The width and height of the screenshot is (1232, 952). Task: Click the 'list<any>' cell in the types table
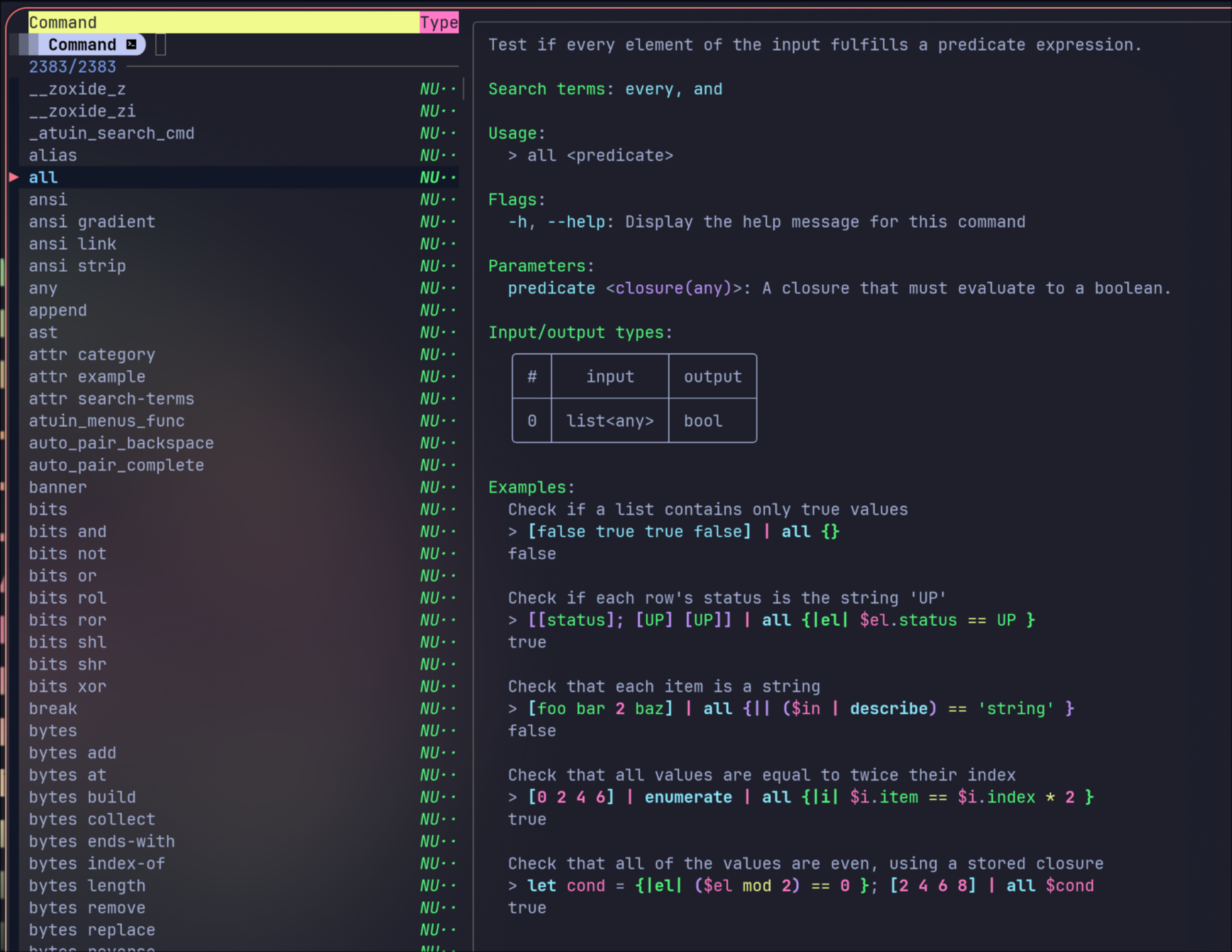pyautogui.click(x=609, y=421)
